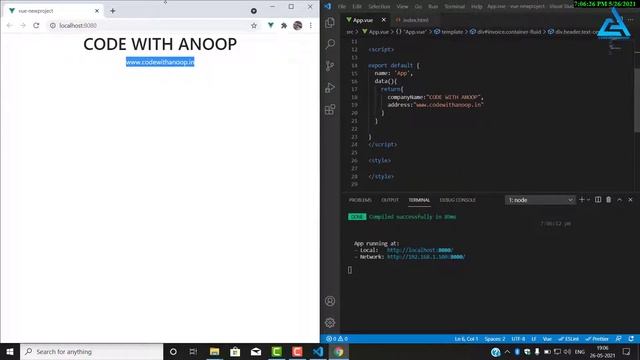Open the Selection menu in VS Code
The image size is (640, 360).
pyautogui.click(x=379, y=6)
